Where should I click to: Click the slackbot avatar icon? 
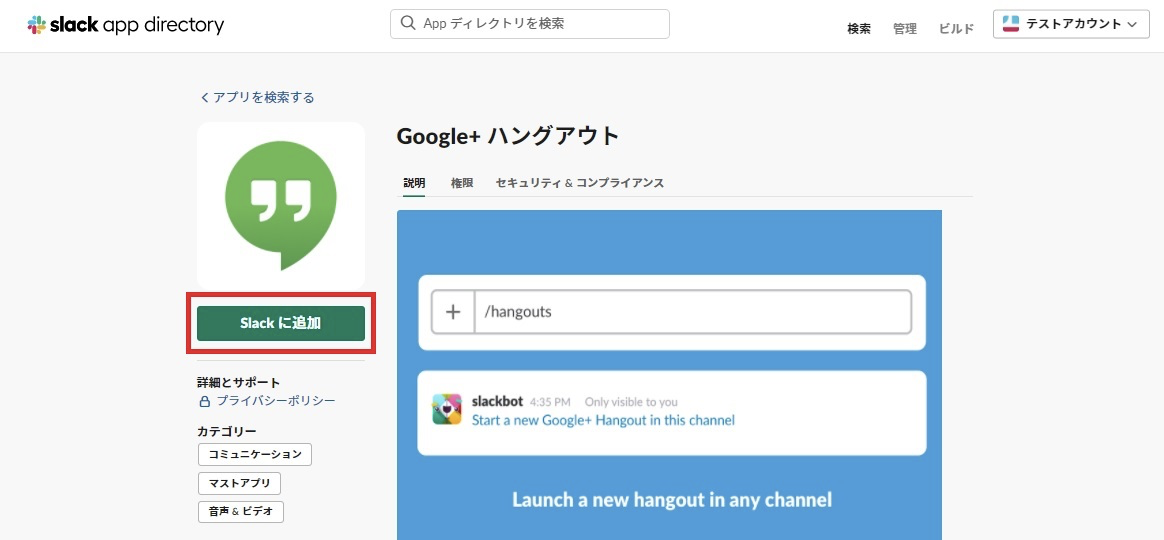point(447,409)
